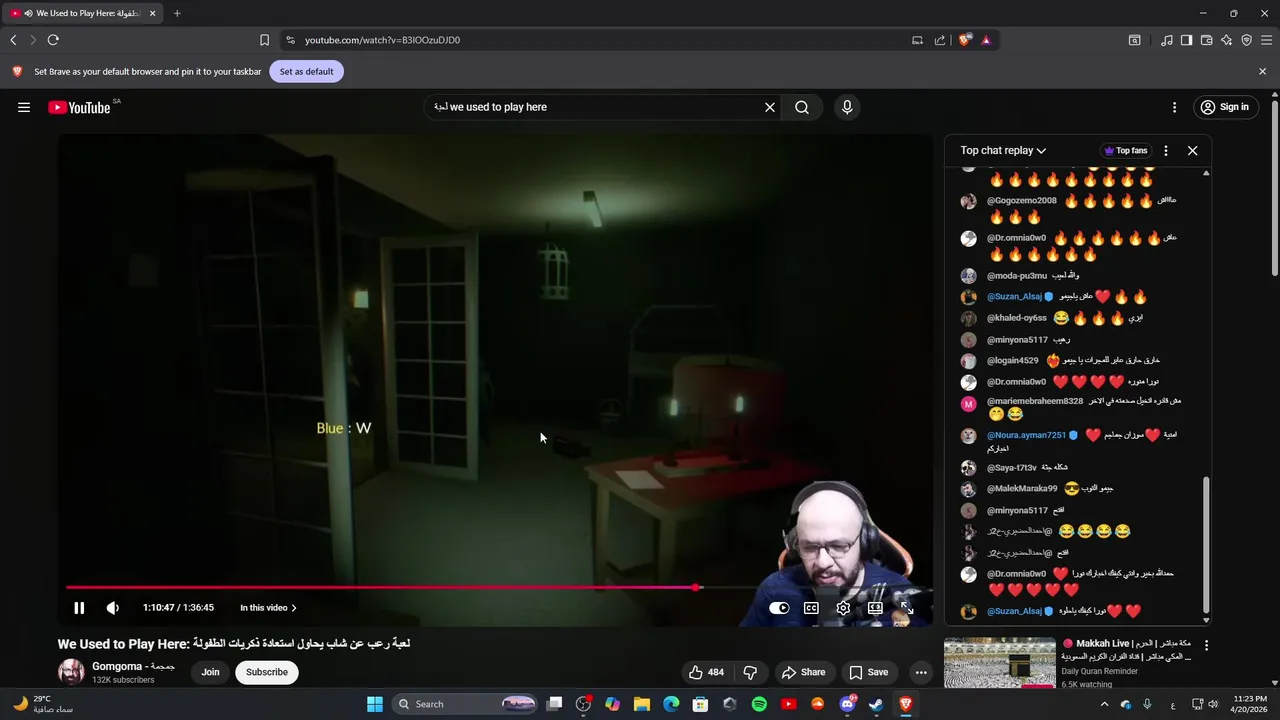Open the Top fans badge

1126,151
